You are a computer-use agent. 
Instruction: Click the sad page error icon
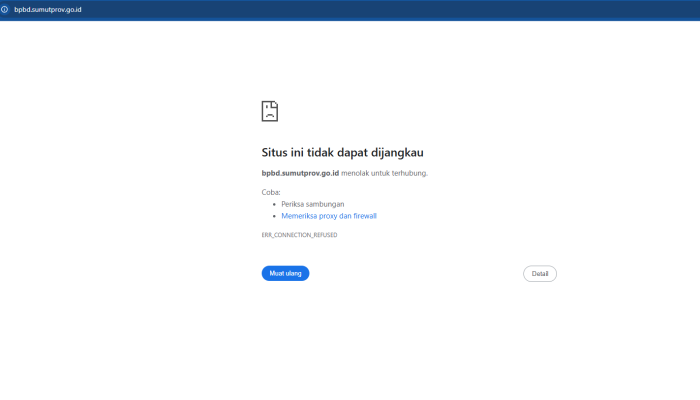270,111
